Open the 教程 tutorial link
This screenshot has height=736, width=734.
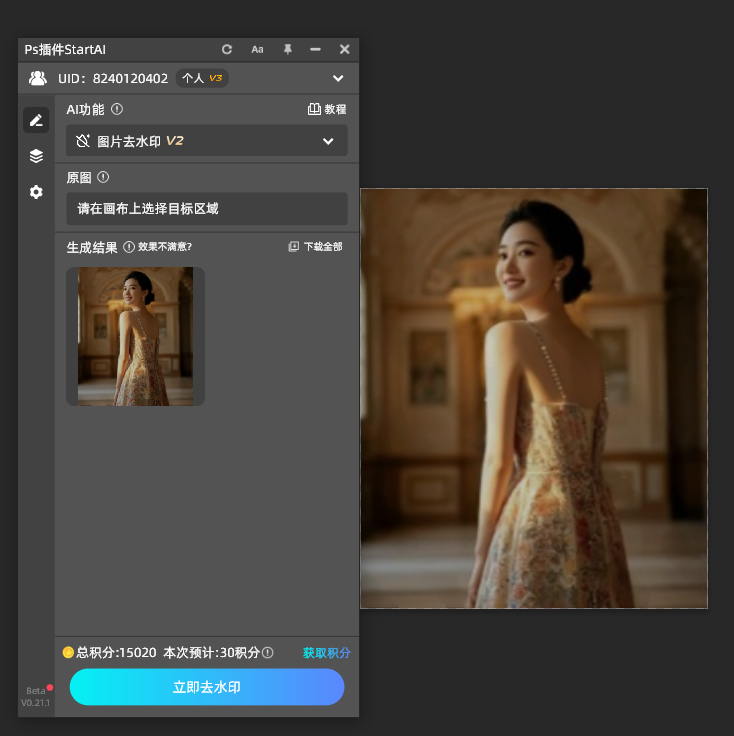click(x=327, y=109)
